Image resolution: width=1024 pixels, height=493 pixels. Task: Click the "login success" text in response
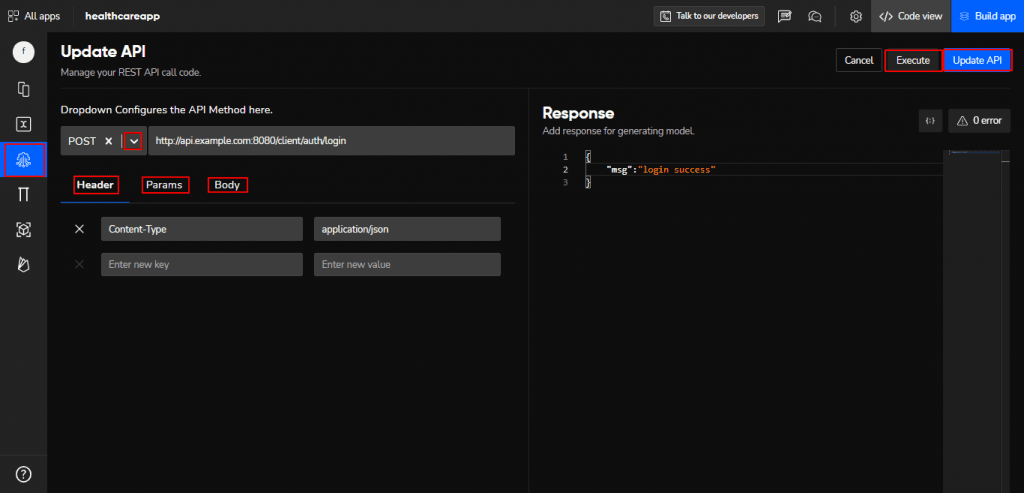coord(677,170)
